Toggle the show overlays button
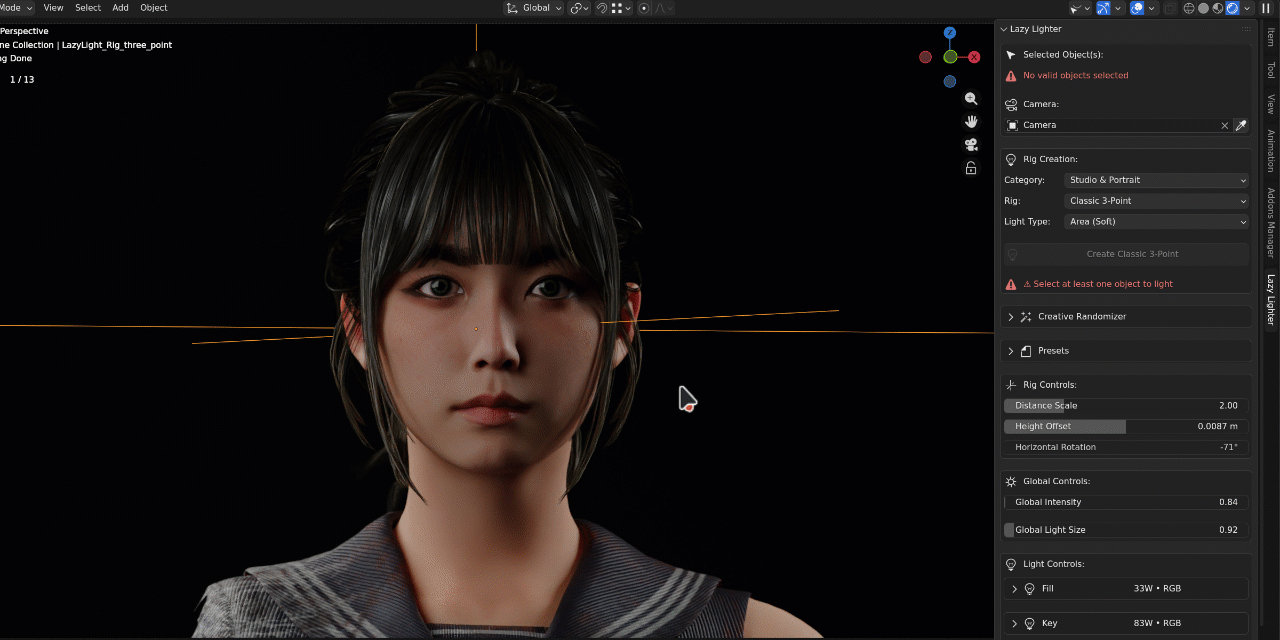The width and height of the screenshot is (1280, 640). click(1137, 8)
